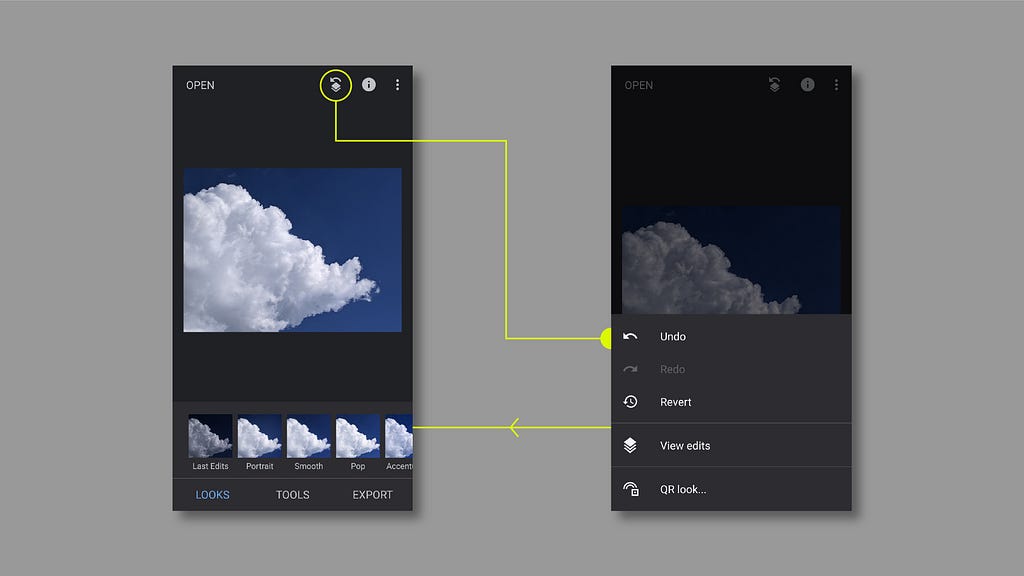Tap dimmed OPEN on right phone

coord(639,85)
